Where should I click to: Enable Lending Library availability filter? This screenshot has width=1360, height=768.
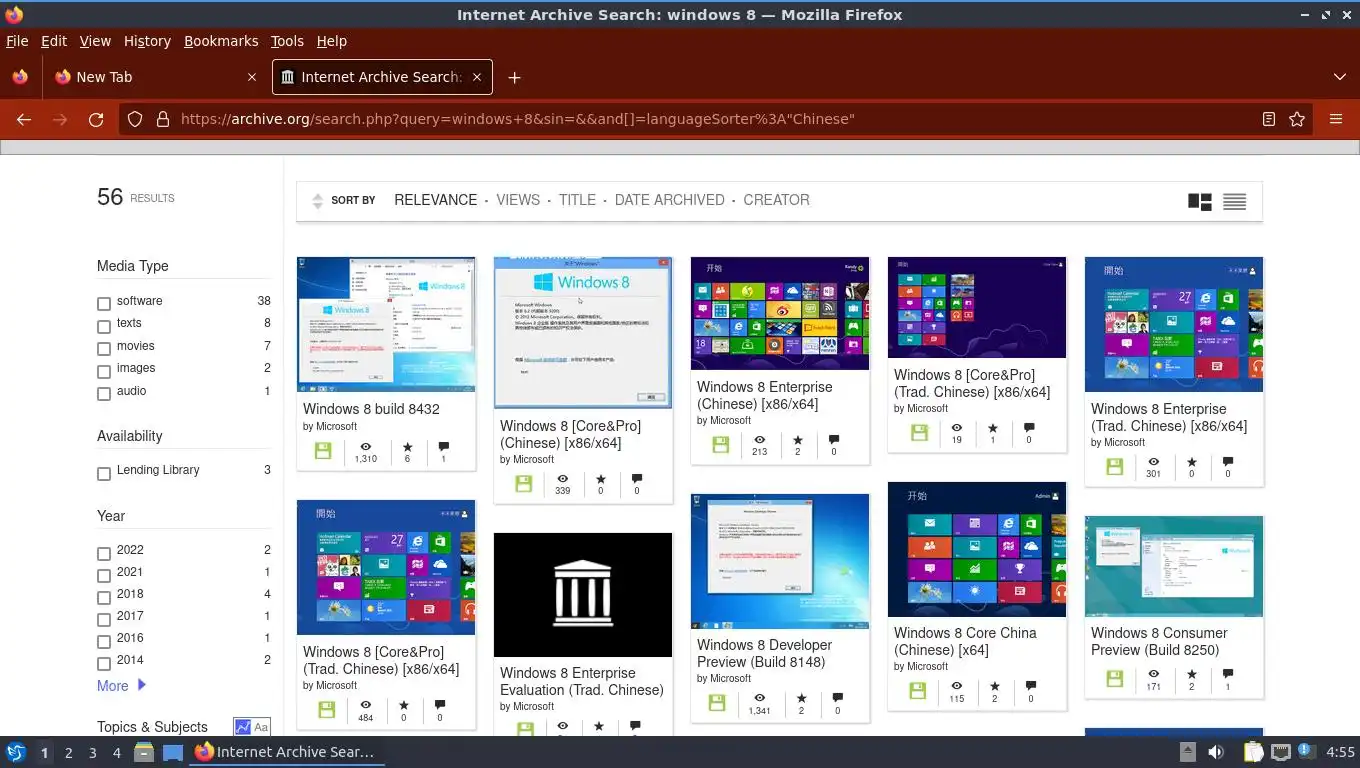(x=104, y=473)
